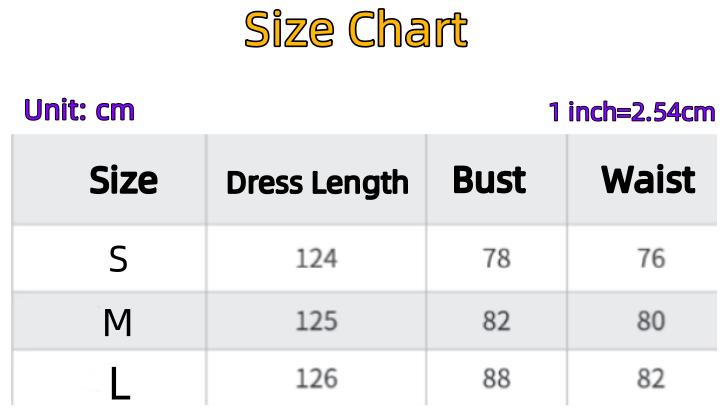The image size is (723, 409).
Task: Click the M size row label
Action: (x=118, y=322)
